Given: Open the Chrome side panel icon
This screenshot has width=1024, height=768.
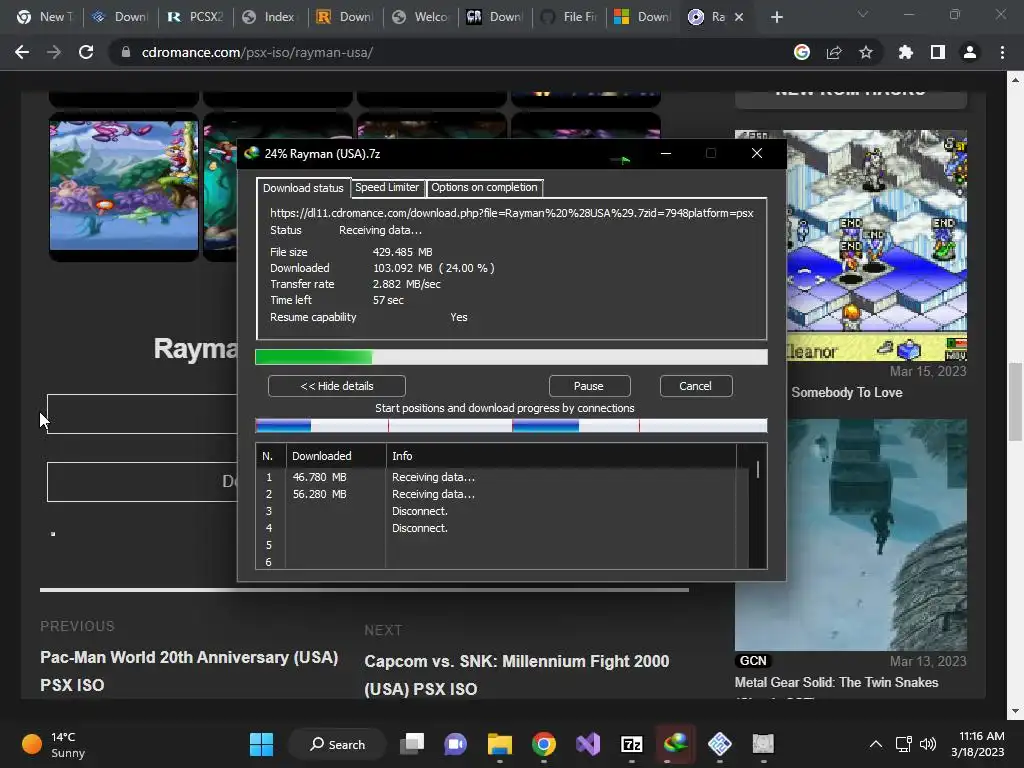Looking at the screenshot, I should pyautogui.click(x=937, y=52).
